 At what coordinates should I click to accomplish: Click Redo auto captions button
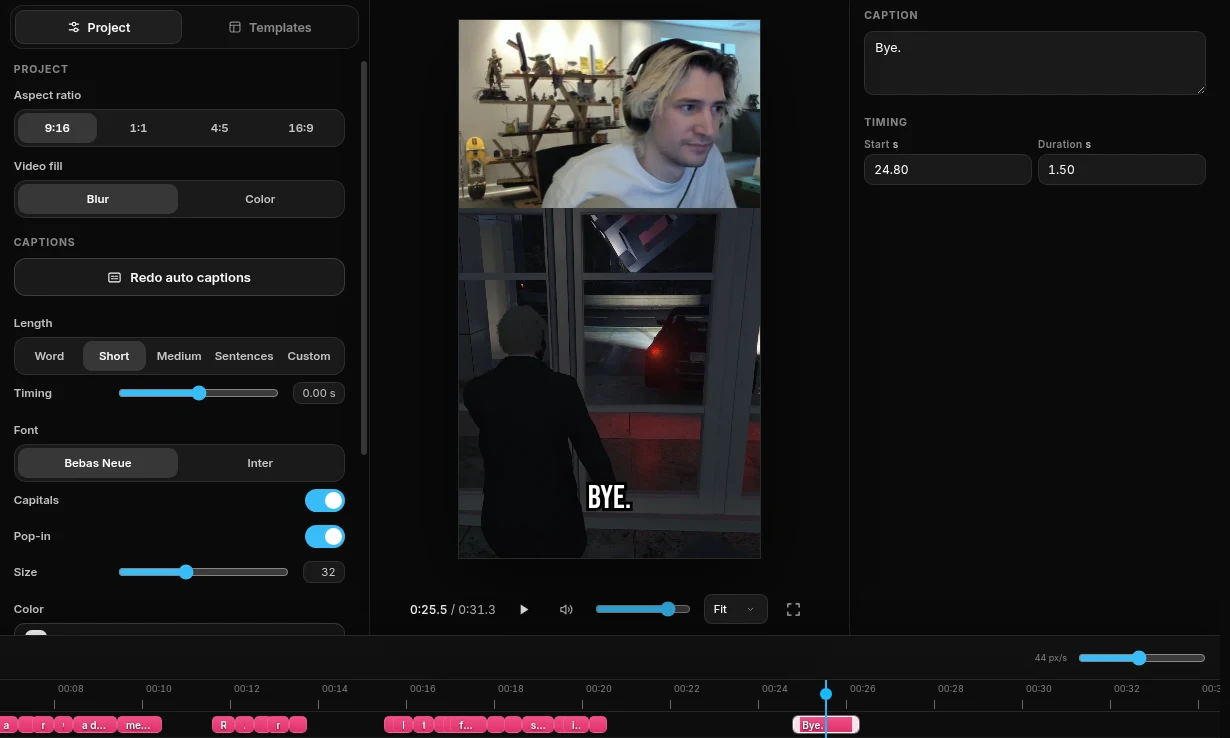tap(179, 277)
